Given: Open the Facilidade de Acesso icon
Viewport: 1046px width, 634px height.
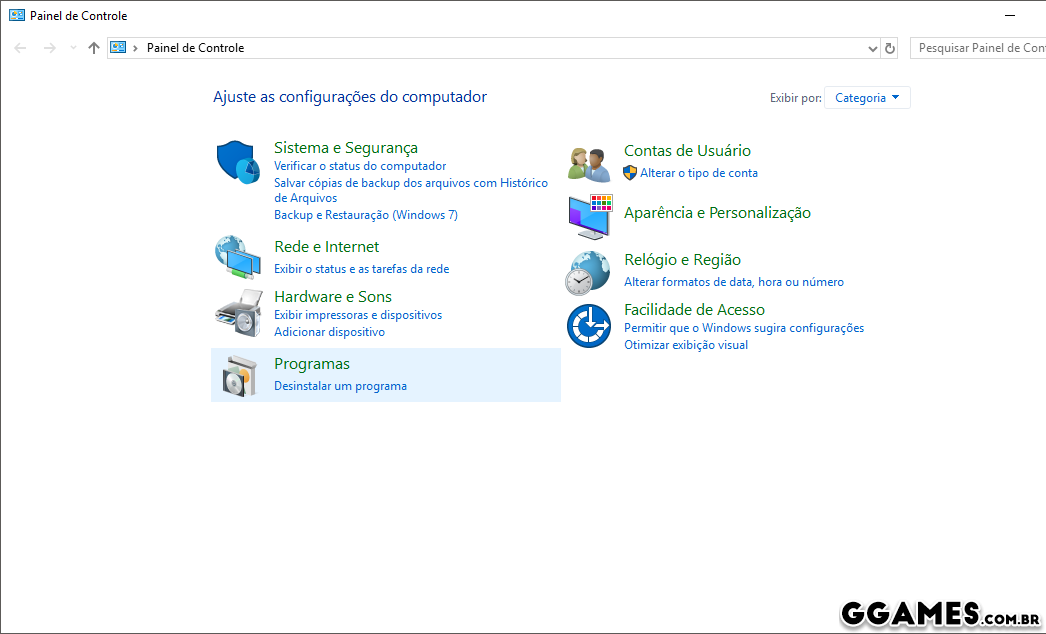Looking at the screenshot, I should (x=589, y=326).
